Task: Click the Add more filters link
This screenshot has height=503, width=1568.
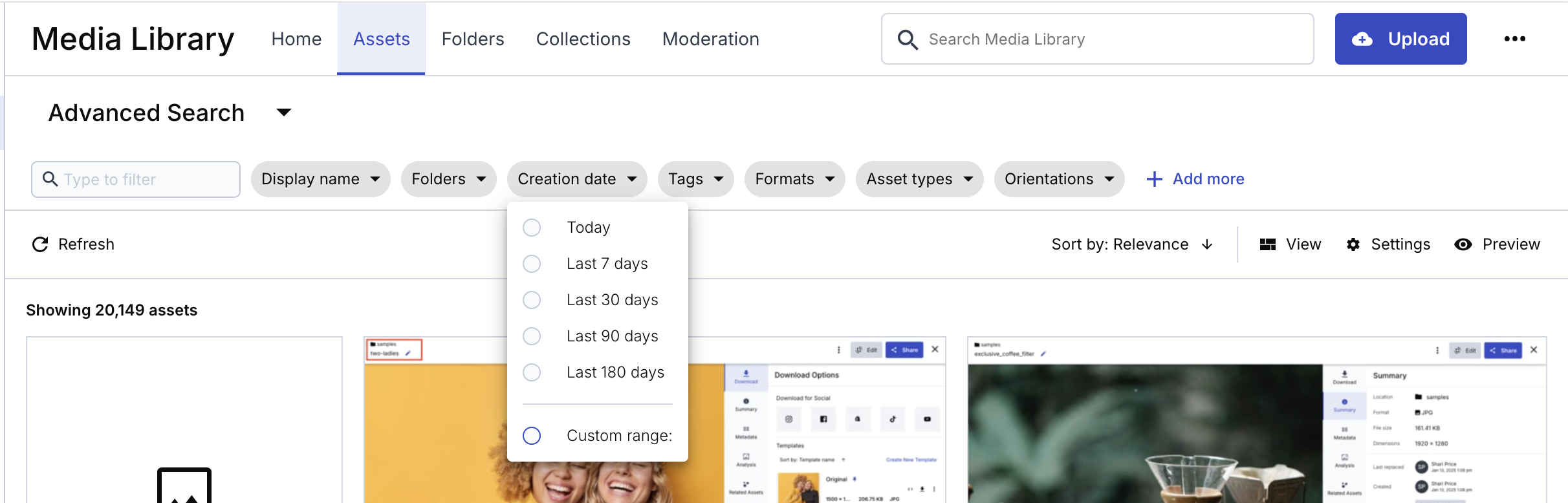Action: tap(1195, 179)
